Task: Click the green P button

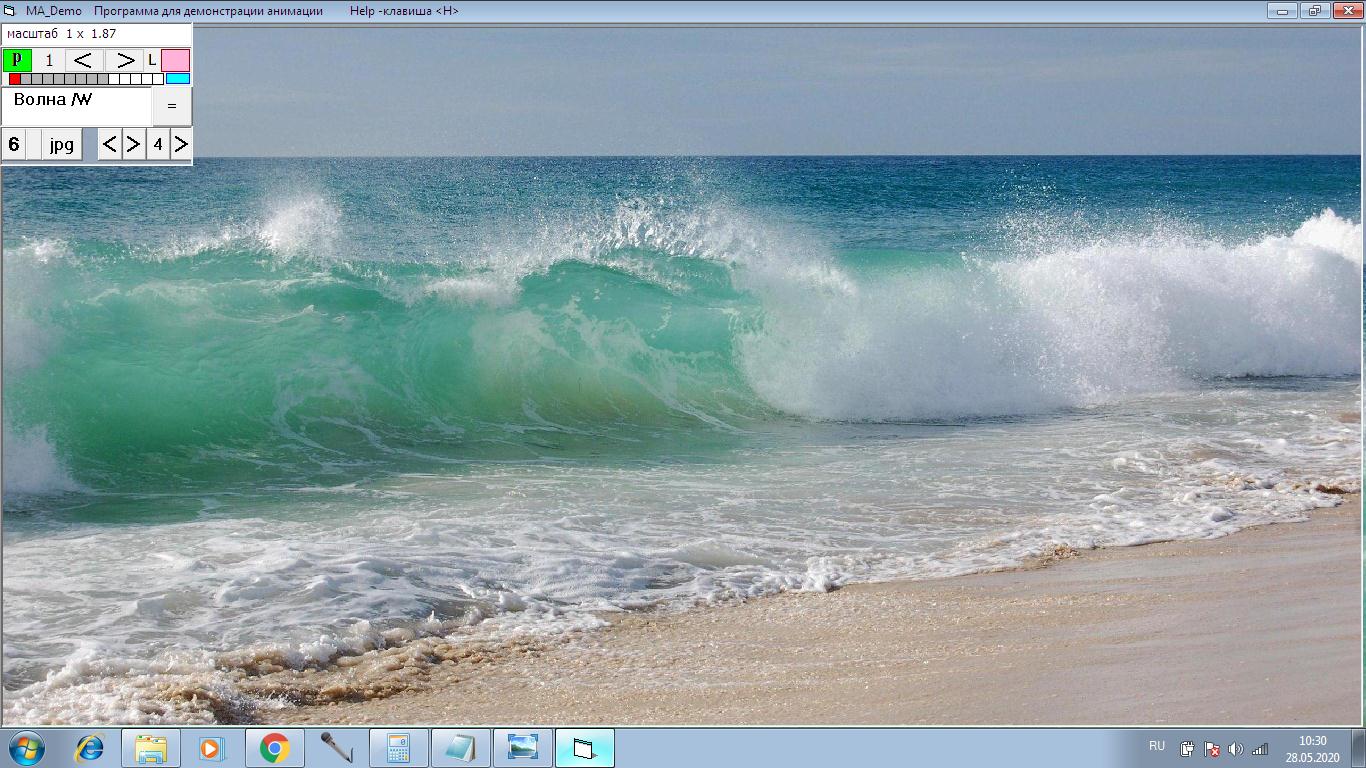Action: pyautogui.click(x=17, y=60)
